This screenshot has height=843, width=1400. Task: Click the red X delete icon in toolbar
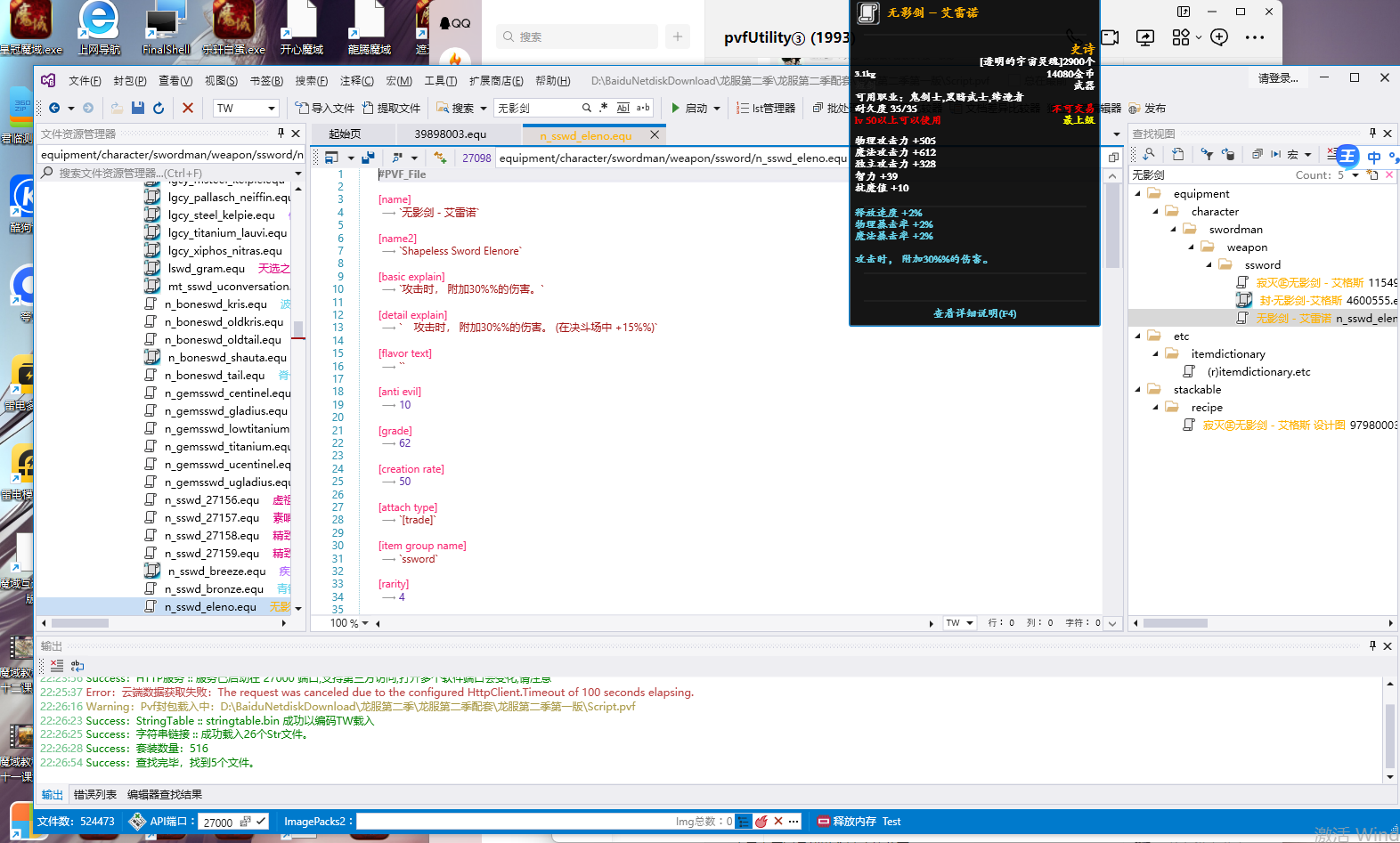pos(188,108)
